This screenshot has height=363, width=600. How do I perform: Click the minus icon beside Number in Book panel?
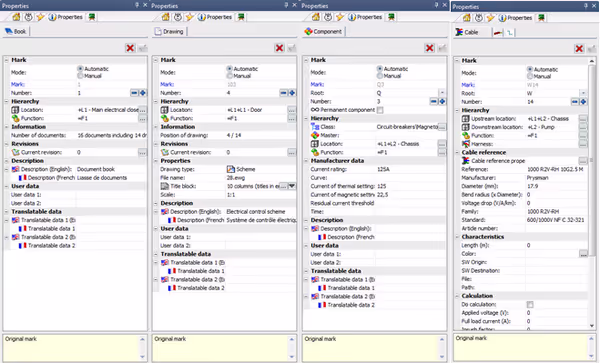click(x=134, y=93)
